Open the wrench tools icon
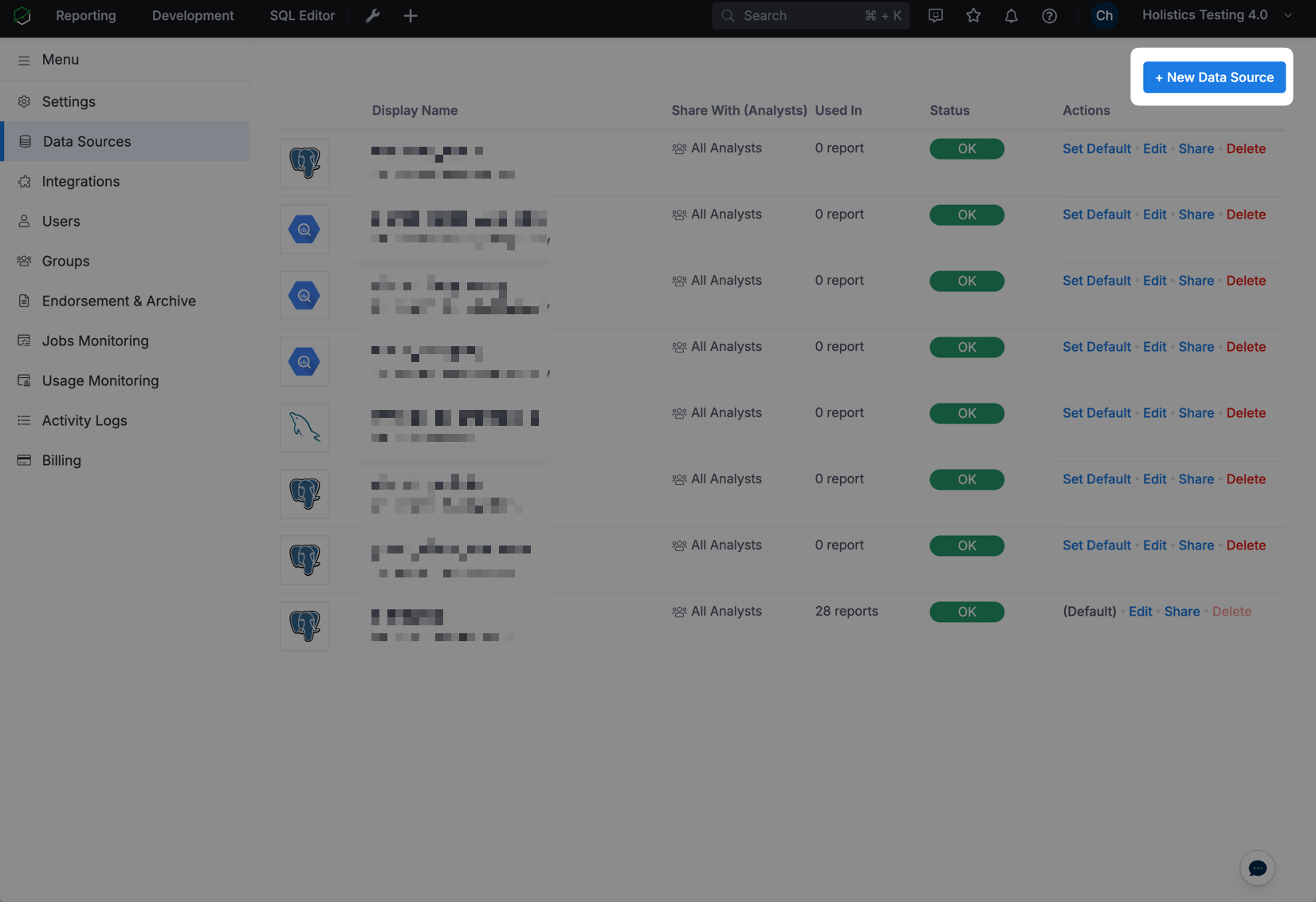The image size is (1316, 902). pyautogui.click(x=372, y=16)
